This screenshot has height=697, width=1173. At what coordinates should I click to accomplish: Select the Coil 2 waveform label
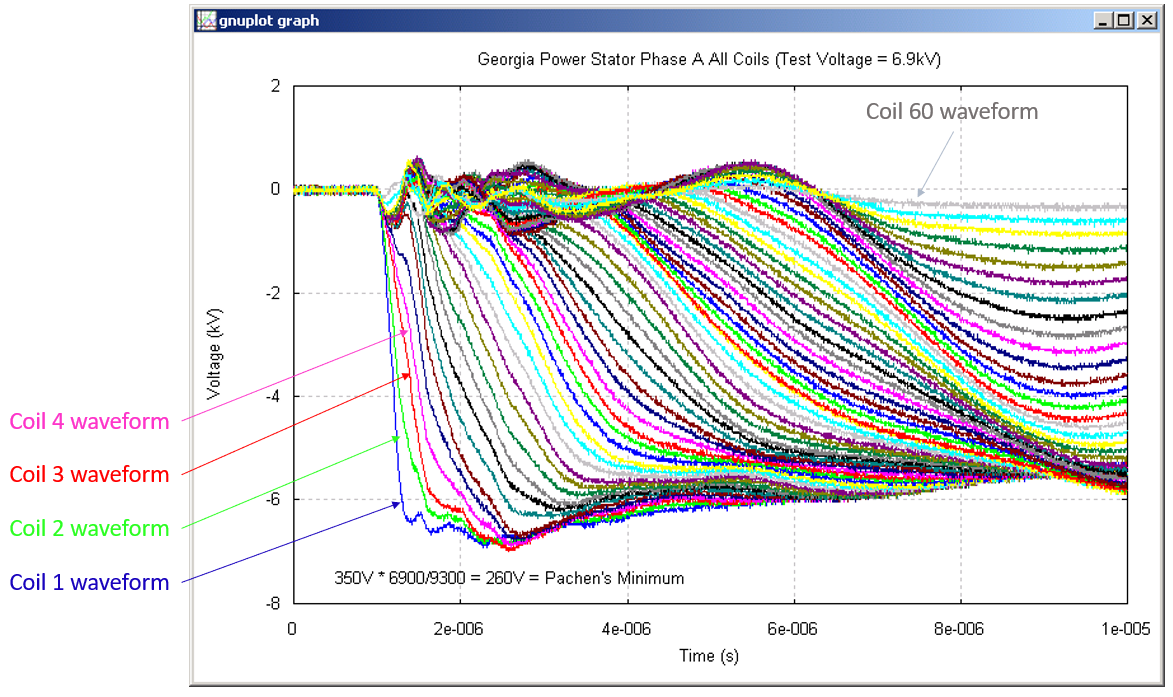[88, 529]
